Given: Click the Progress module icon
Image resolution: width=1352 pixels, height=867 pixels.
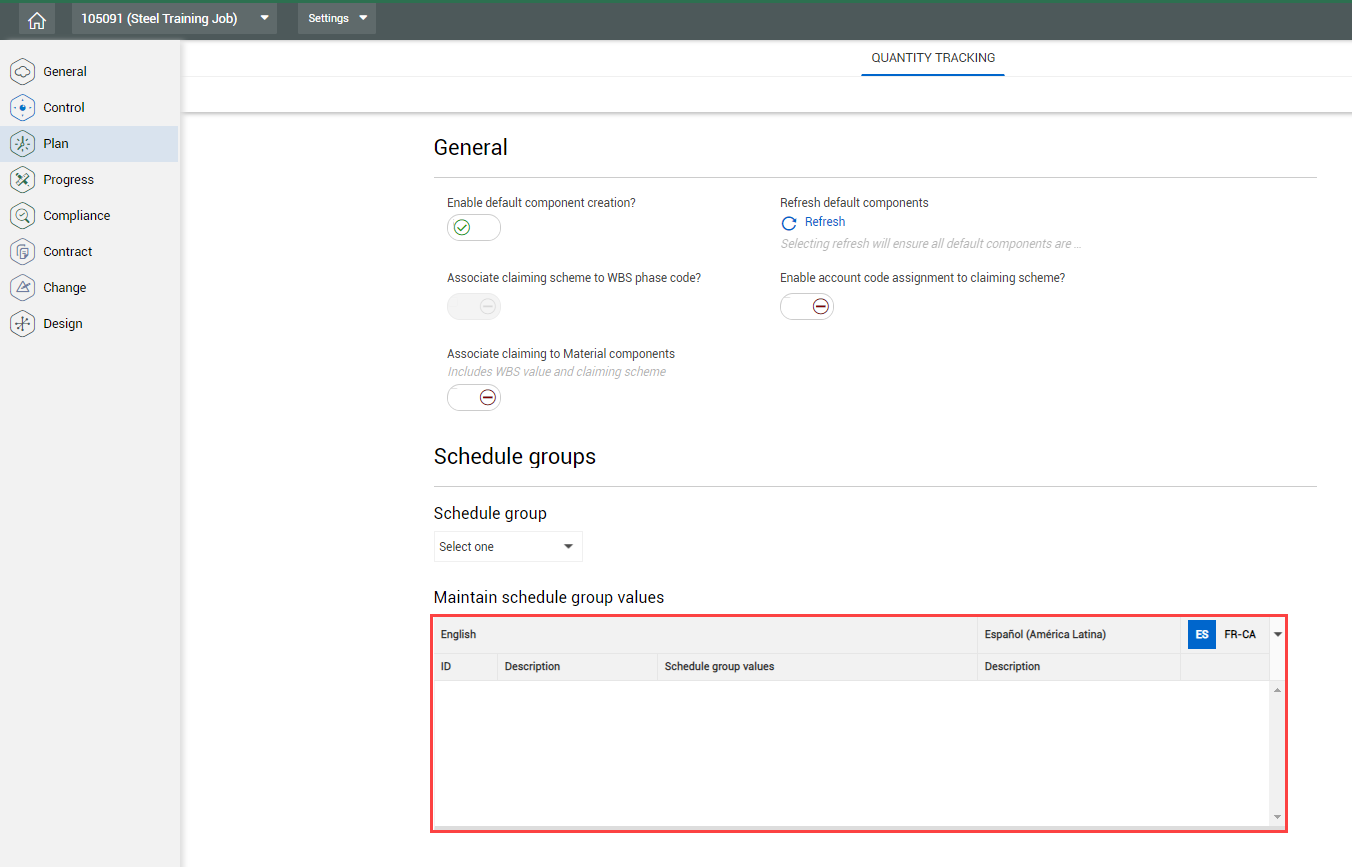Looking at the screenshot, I should tap(22, 180).
